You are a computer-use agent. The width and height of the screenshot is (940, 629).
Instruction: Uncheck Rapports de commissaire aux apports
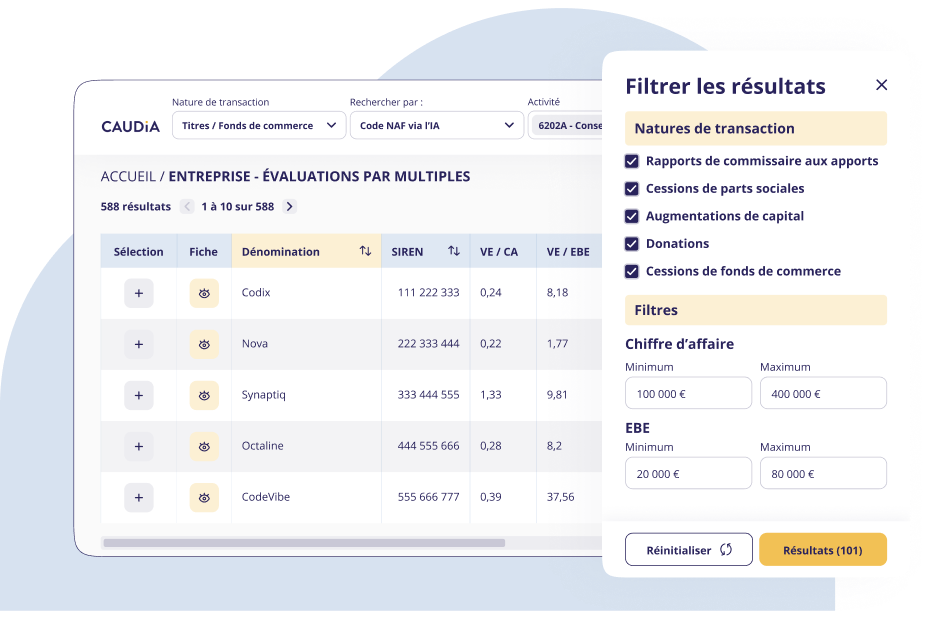coord(633,160)
